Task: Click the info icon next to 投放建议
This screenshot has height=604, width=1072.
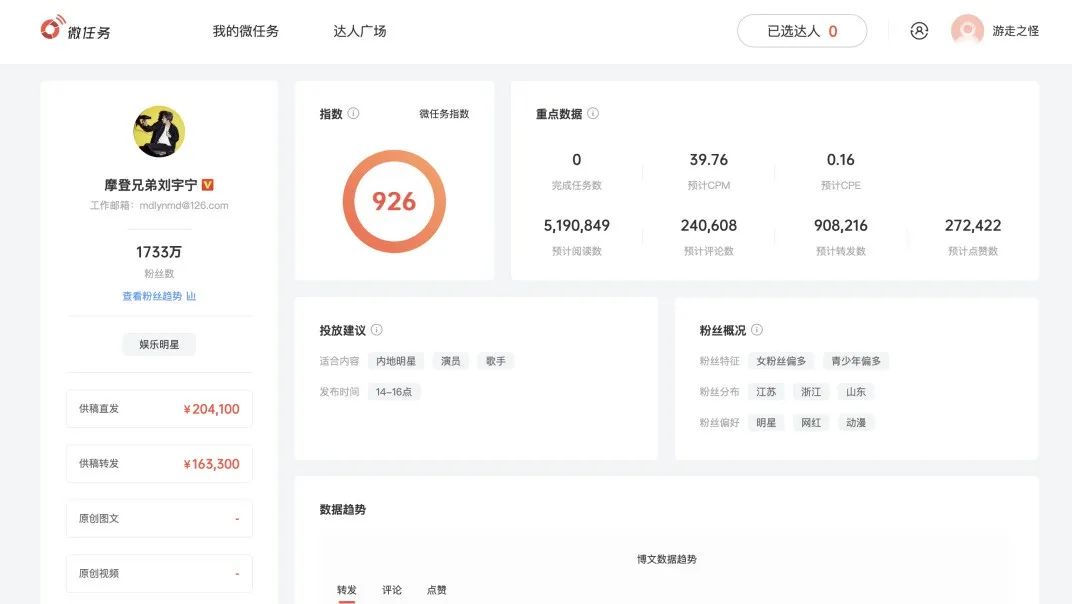Action: click(378, 329)
